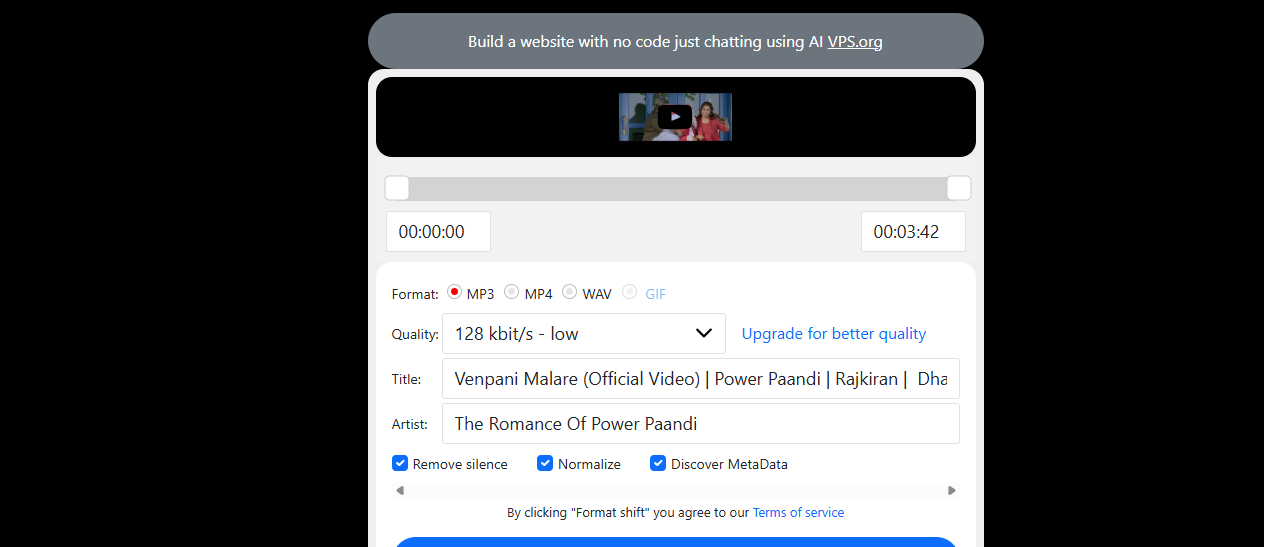Click the Title text field

(700, 379)
